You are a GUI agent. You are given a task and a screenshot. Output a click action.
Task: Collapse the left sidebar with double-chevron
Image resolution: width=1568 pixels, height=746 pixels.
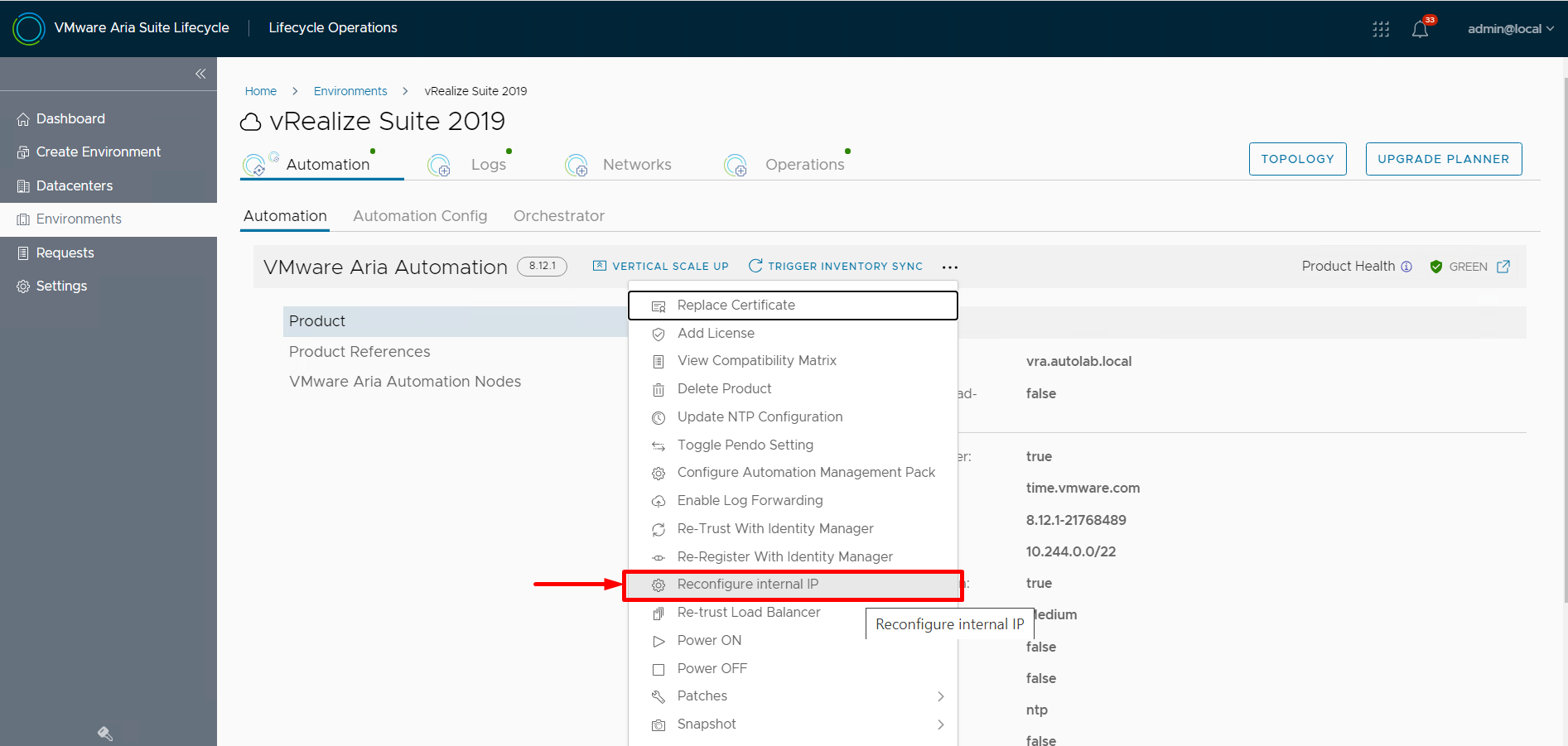(200, 74)
